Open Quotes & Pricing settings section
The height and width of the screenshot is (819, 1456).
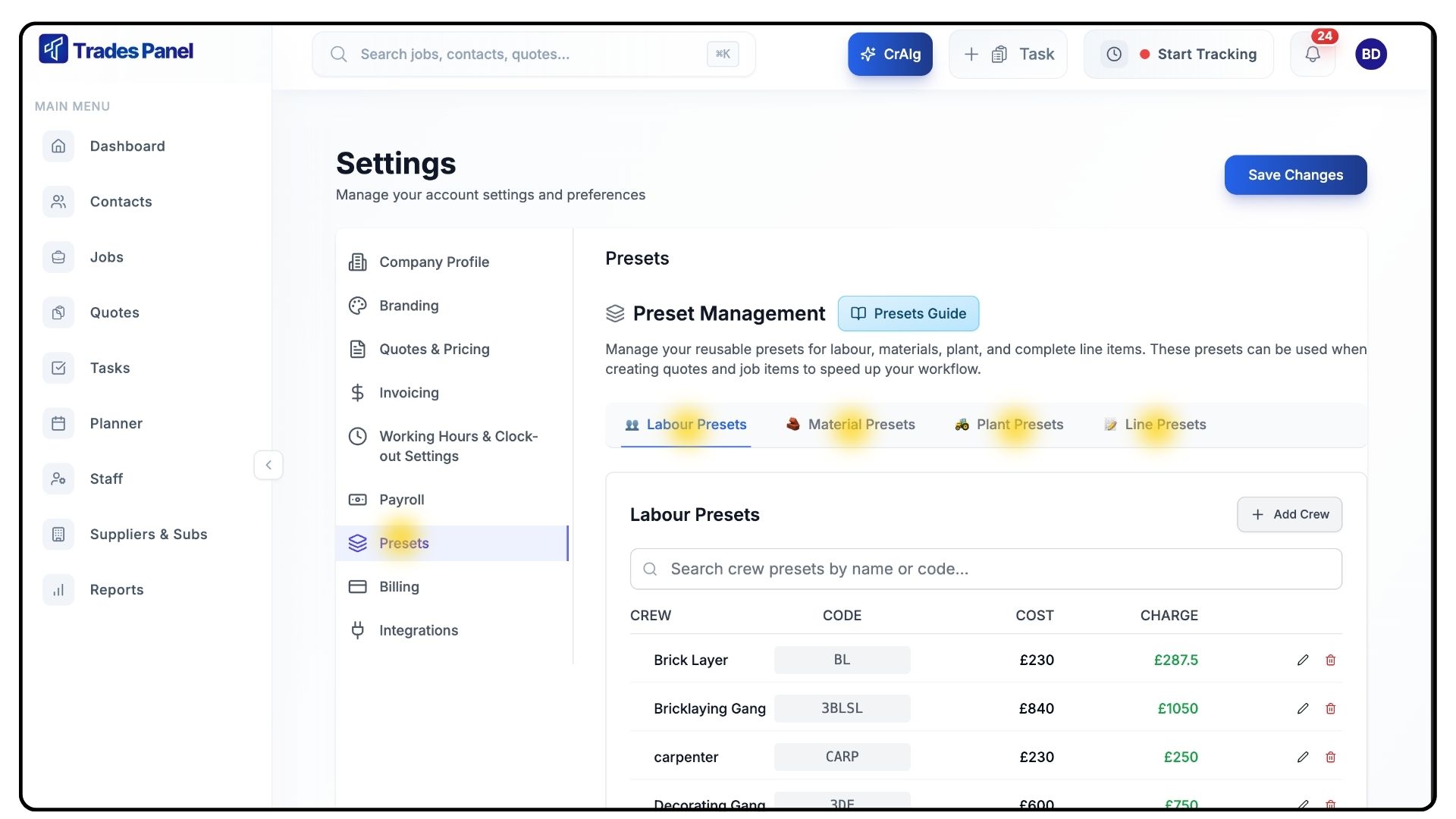[434, 349]
